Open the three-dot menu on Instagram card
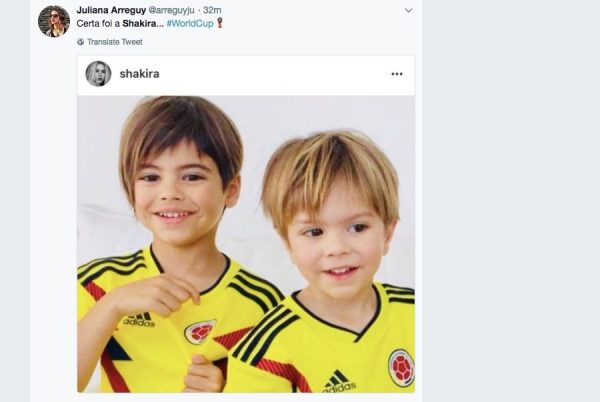 tap(397, 74)
